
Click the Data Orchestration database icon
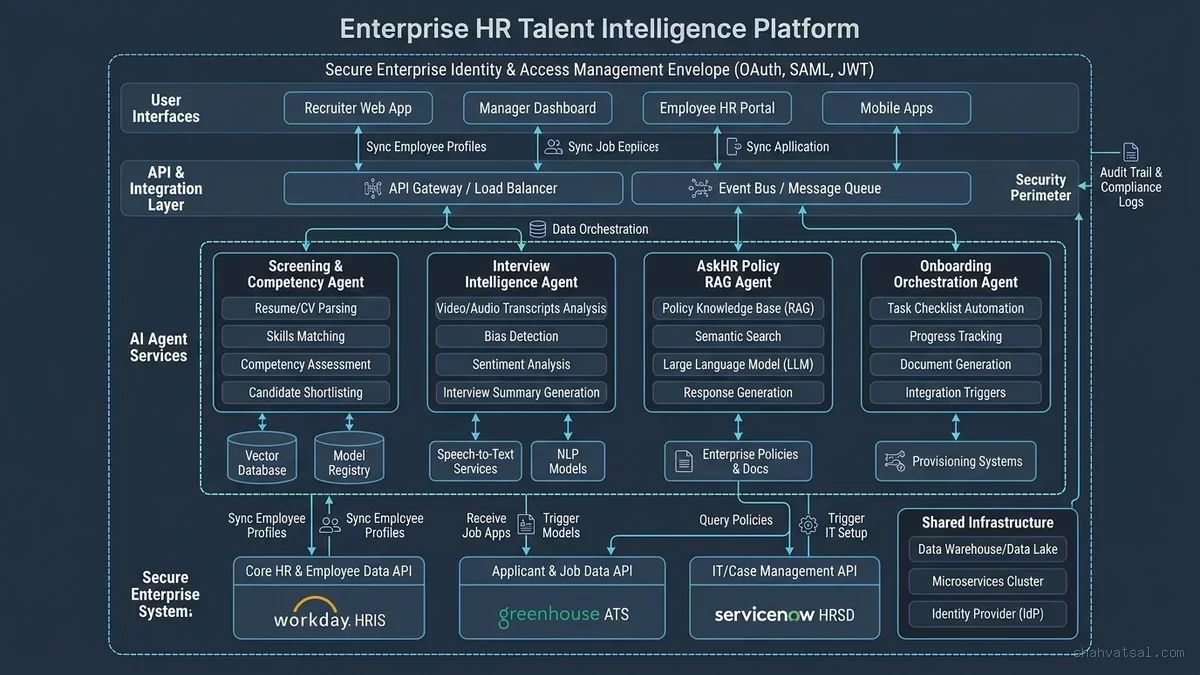click(x=537, y=229)
